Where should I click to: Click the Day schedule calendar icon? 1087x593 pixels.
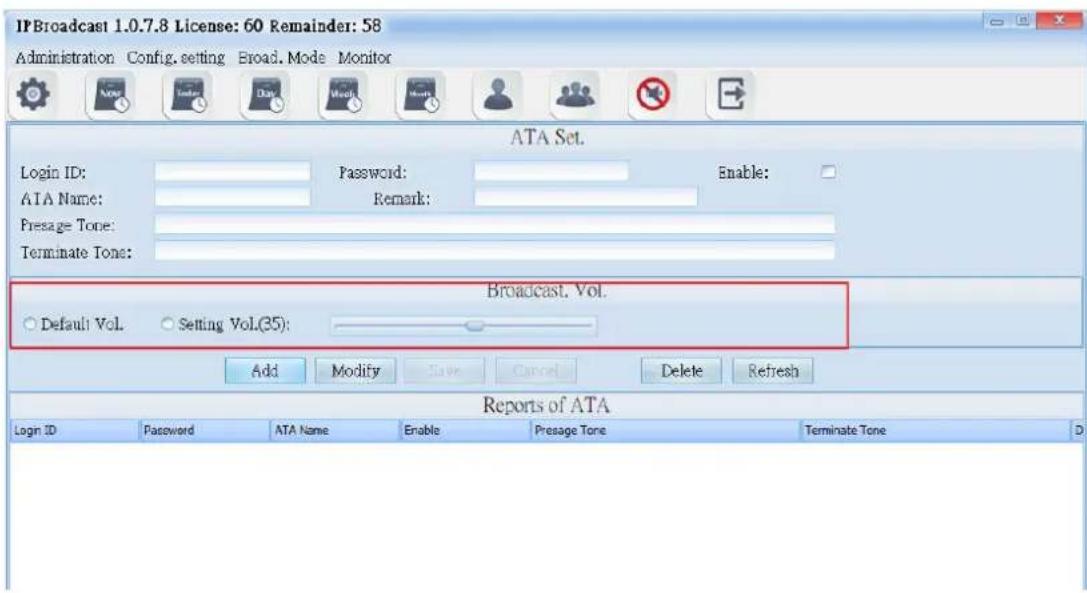[x=266, y=94]
